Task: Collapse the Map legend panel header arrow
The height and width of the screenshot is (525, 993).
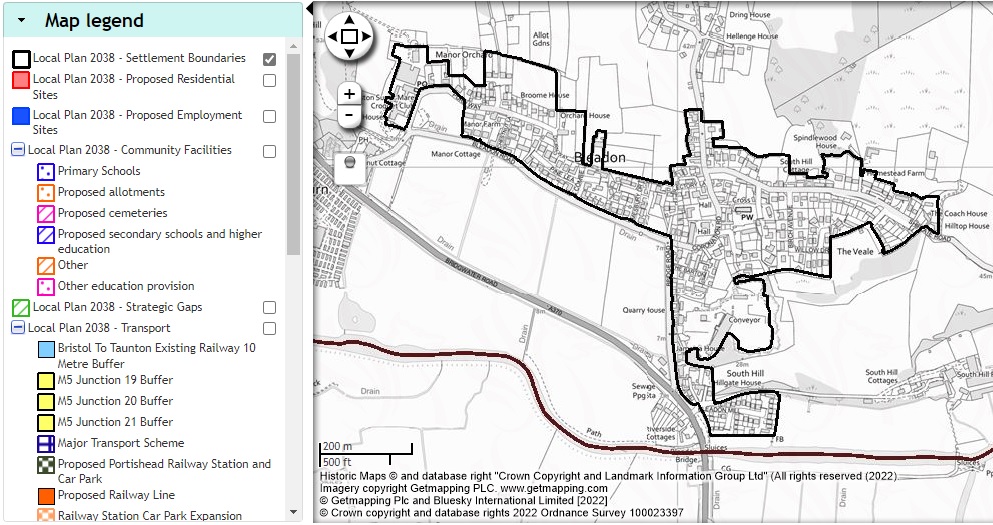Action: (x=21, y=20)
